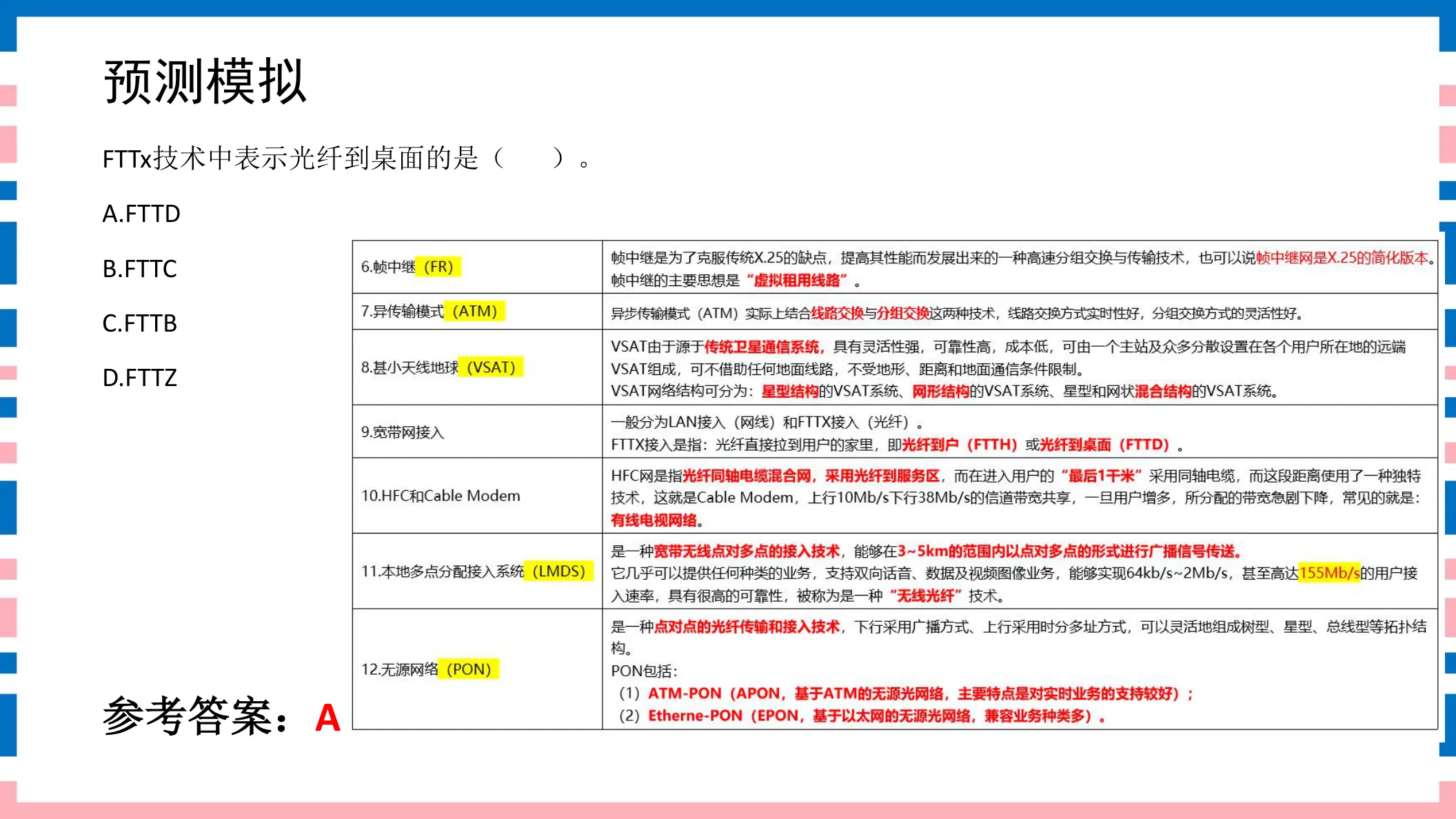Select answer option C.FTTB
This screenshot has height=819, width=1456.
pos(139,323)
